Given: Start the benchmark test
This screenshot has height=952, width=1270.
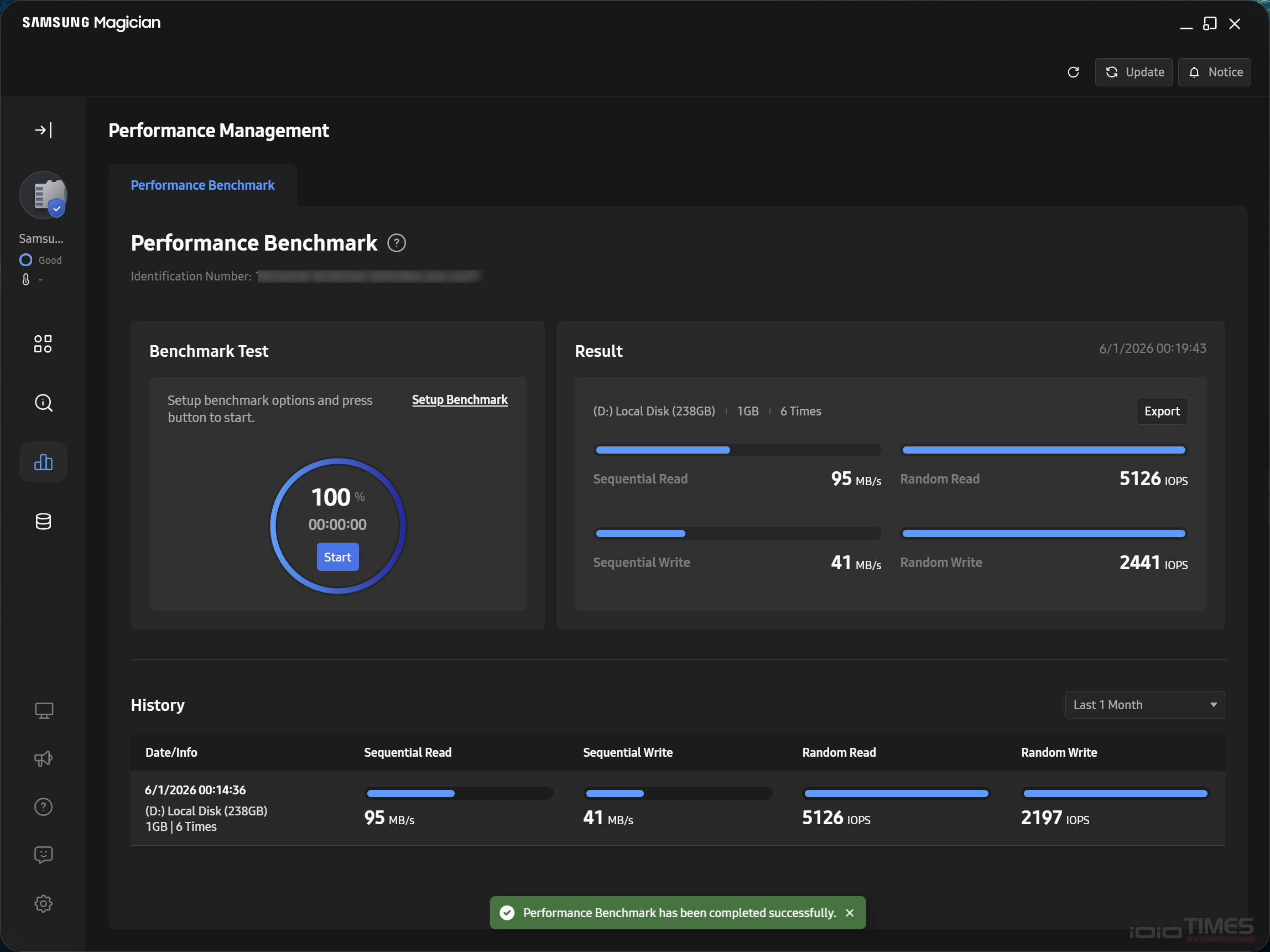Looking at the screenshot, I should tap(337, 557).
